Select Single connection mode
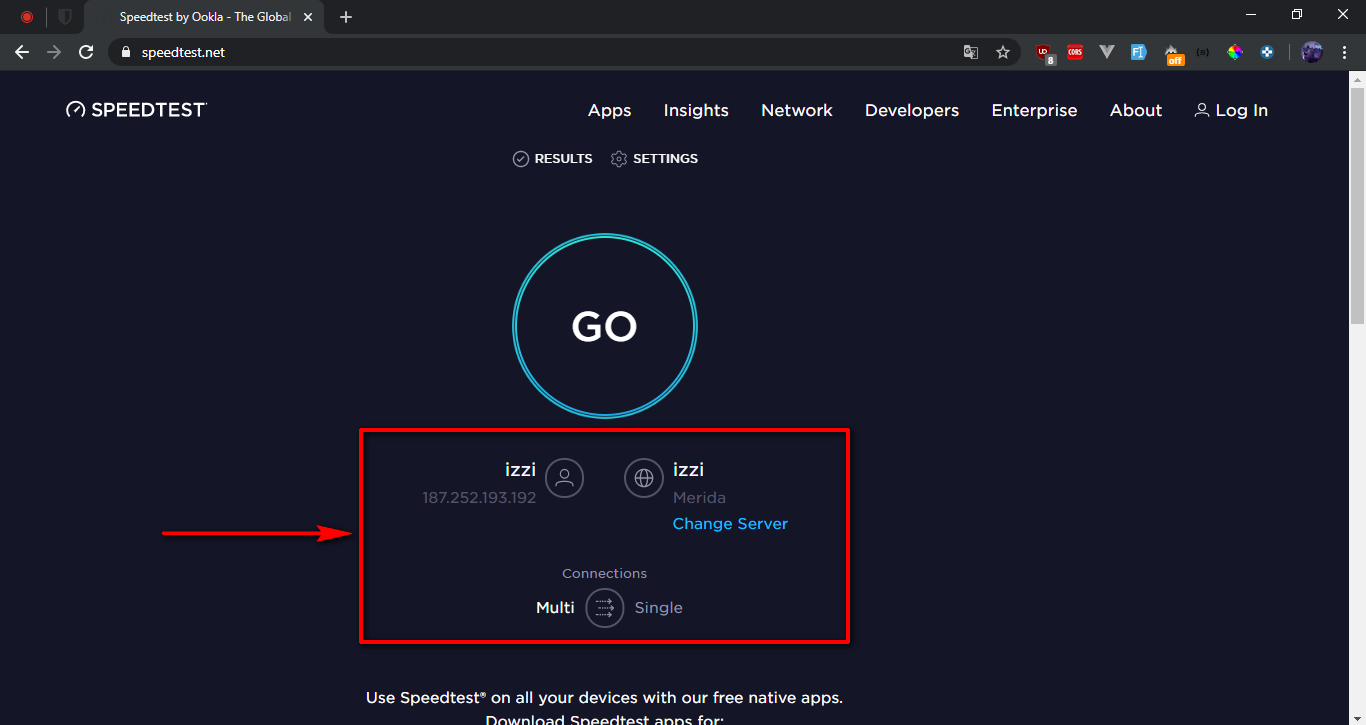1366x725 pixels. click(658, 608)
